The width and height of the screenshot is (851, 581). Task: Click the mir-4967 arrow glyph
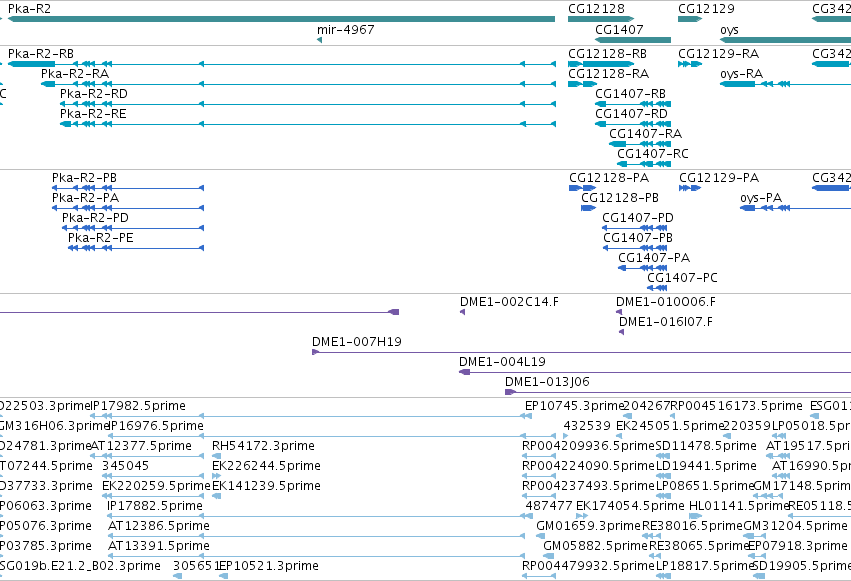[320, 40]
